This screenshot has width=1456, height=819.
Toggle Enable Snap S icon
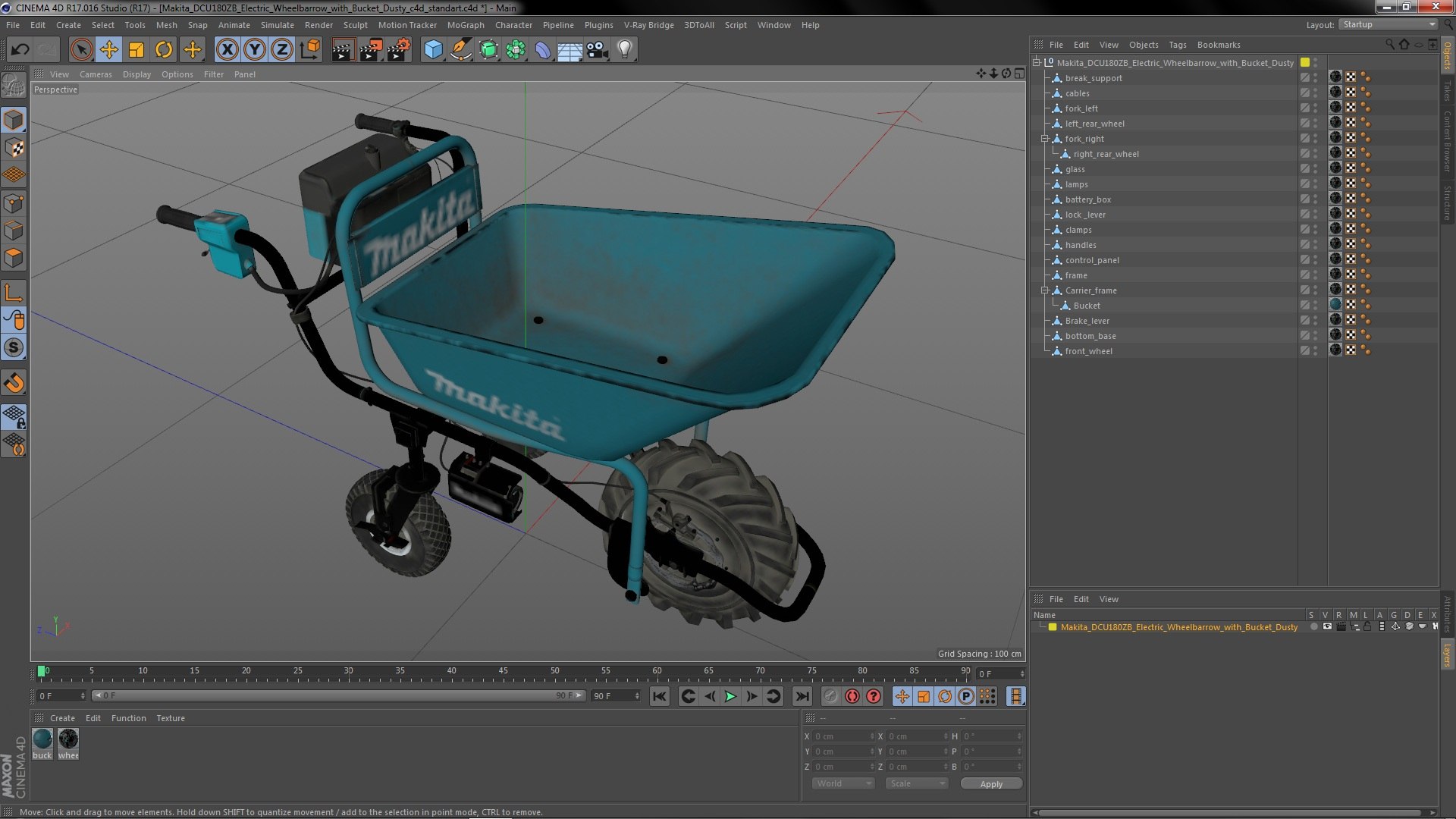point(14,347)
